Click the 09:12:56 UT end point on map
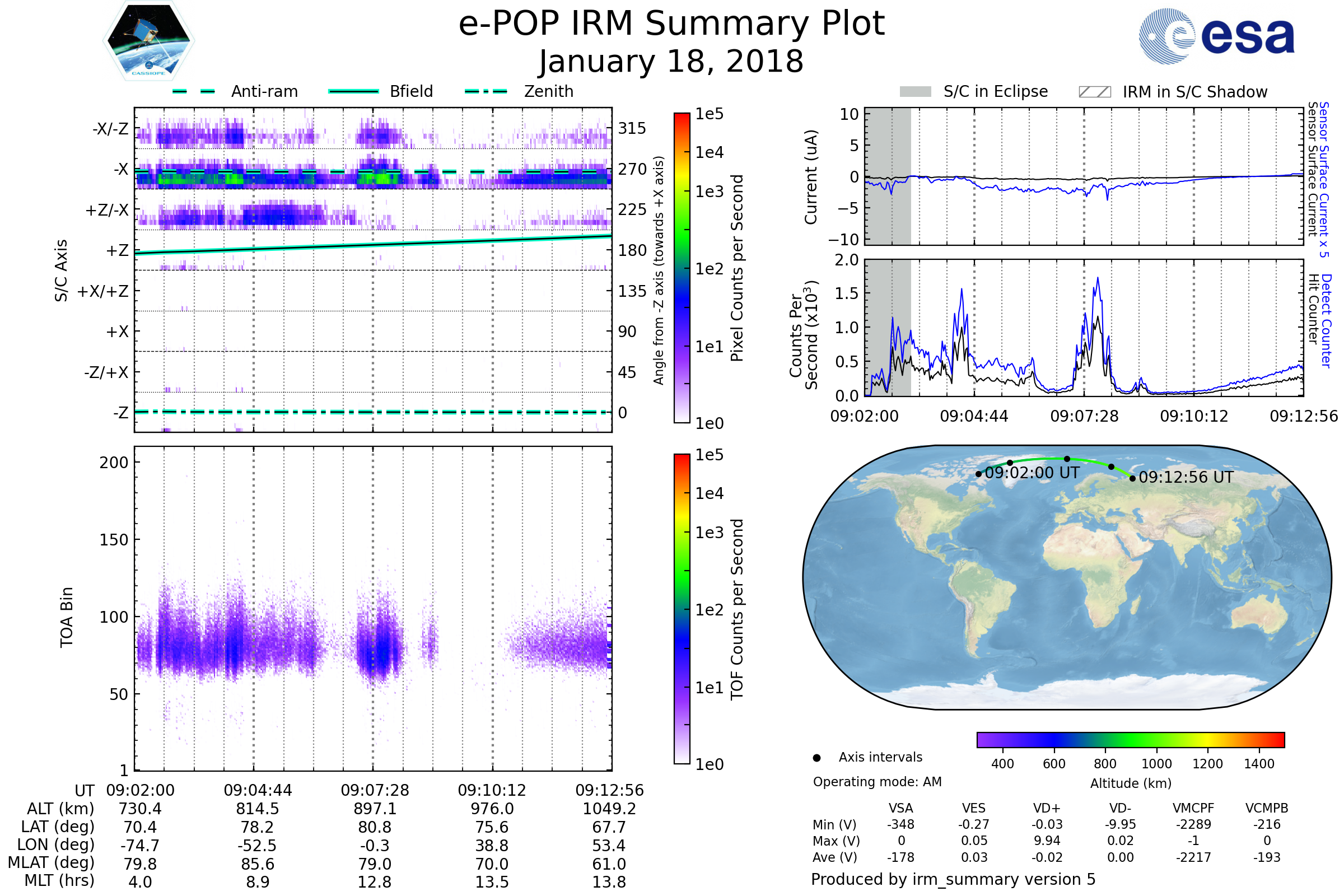1344x896 pixels. pyautogui.click(x=1132, y=478)
